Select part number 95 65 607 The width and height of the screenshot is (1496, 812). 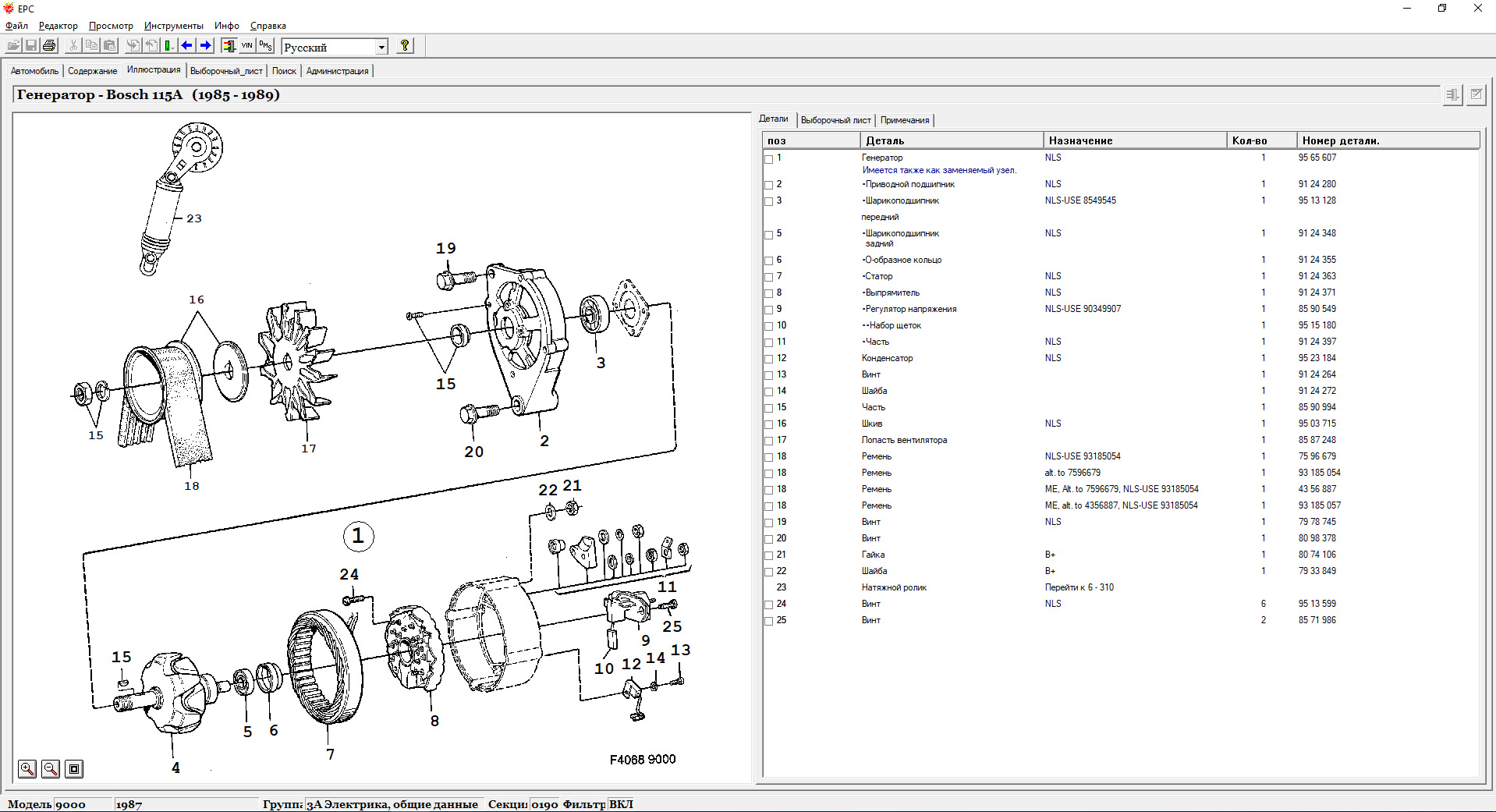tap(1317, 158)
